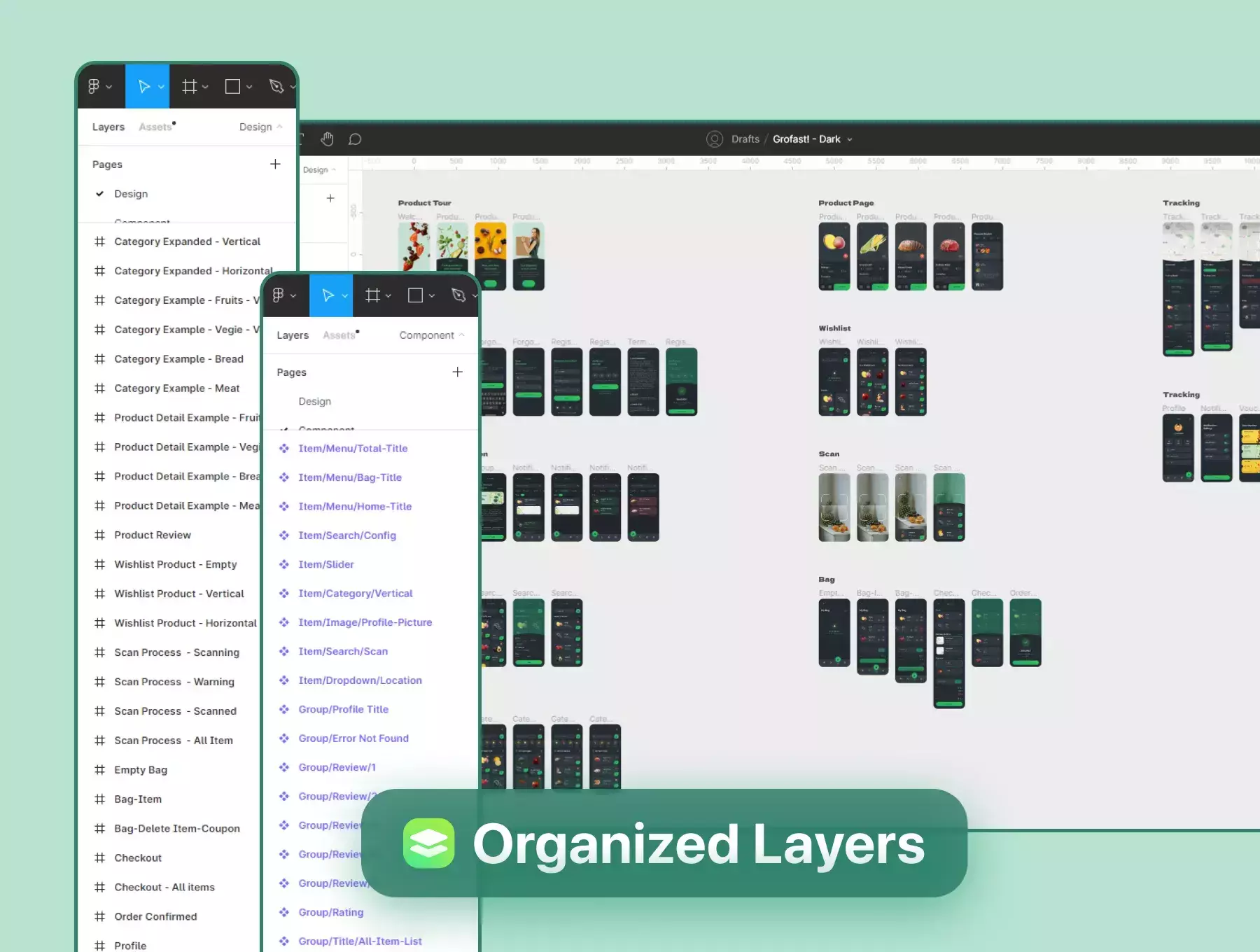Select Scan Process - All Item layer
Image resolution: width=1260 pixels, height=952 pixels.
pos(174,740)
